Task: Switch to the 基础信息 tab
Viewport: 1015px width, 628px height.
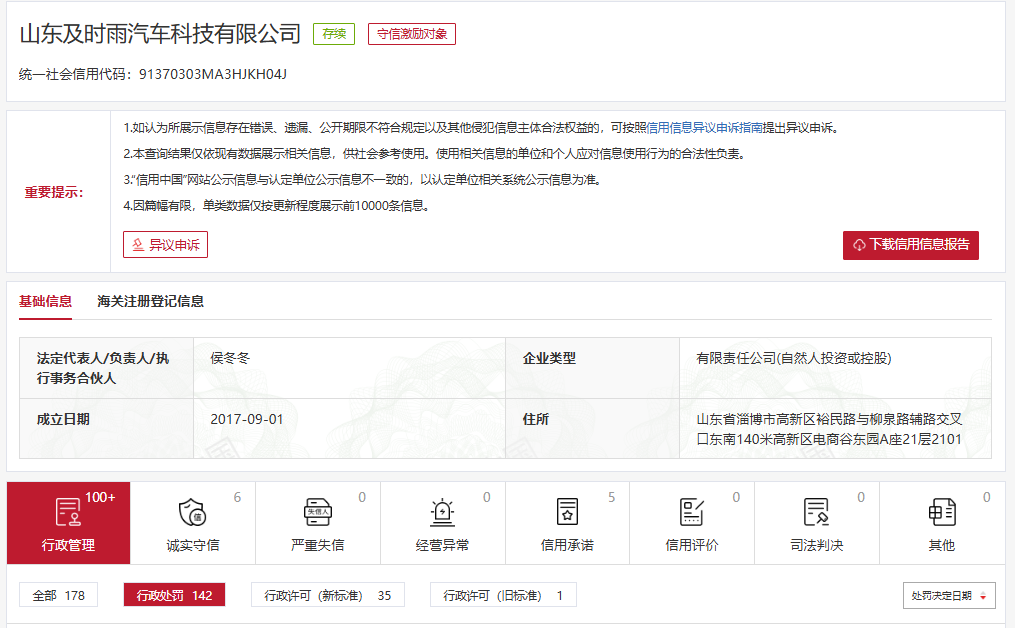Action: (x=45, y=301)
